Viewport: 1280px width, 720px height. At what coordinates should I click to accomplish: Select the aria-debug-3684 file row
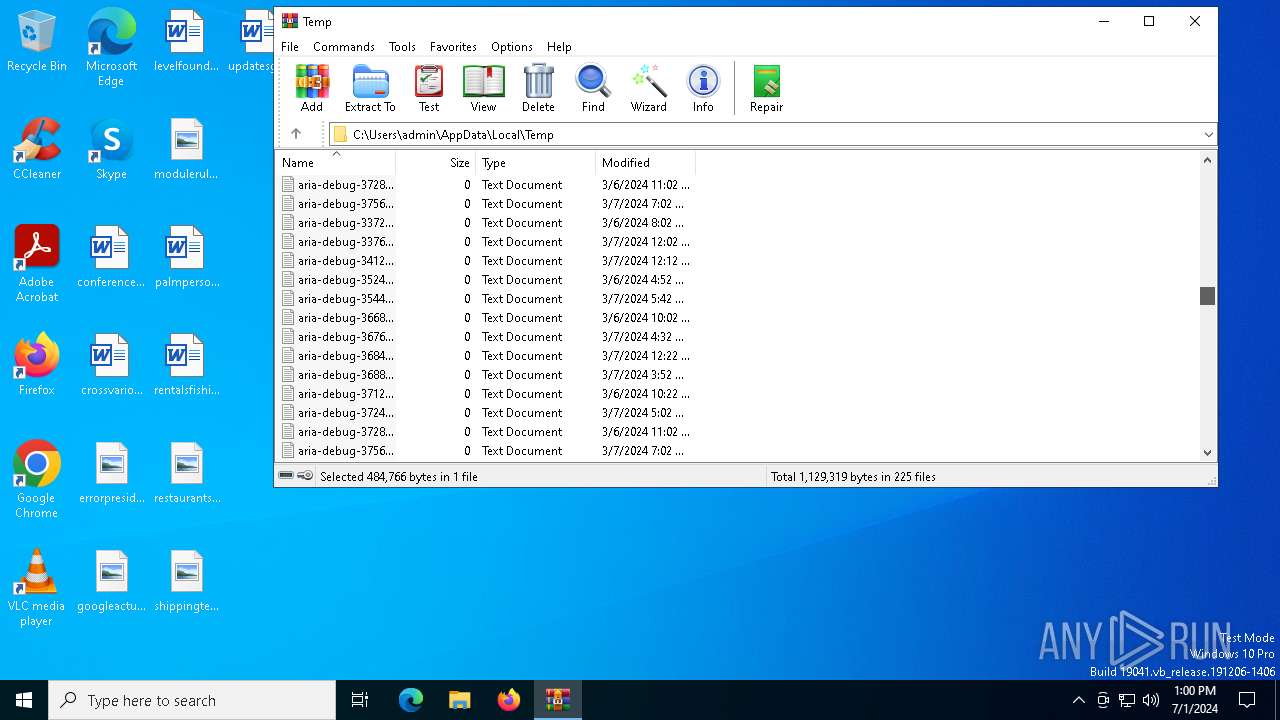coord(486,356)
